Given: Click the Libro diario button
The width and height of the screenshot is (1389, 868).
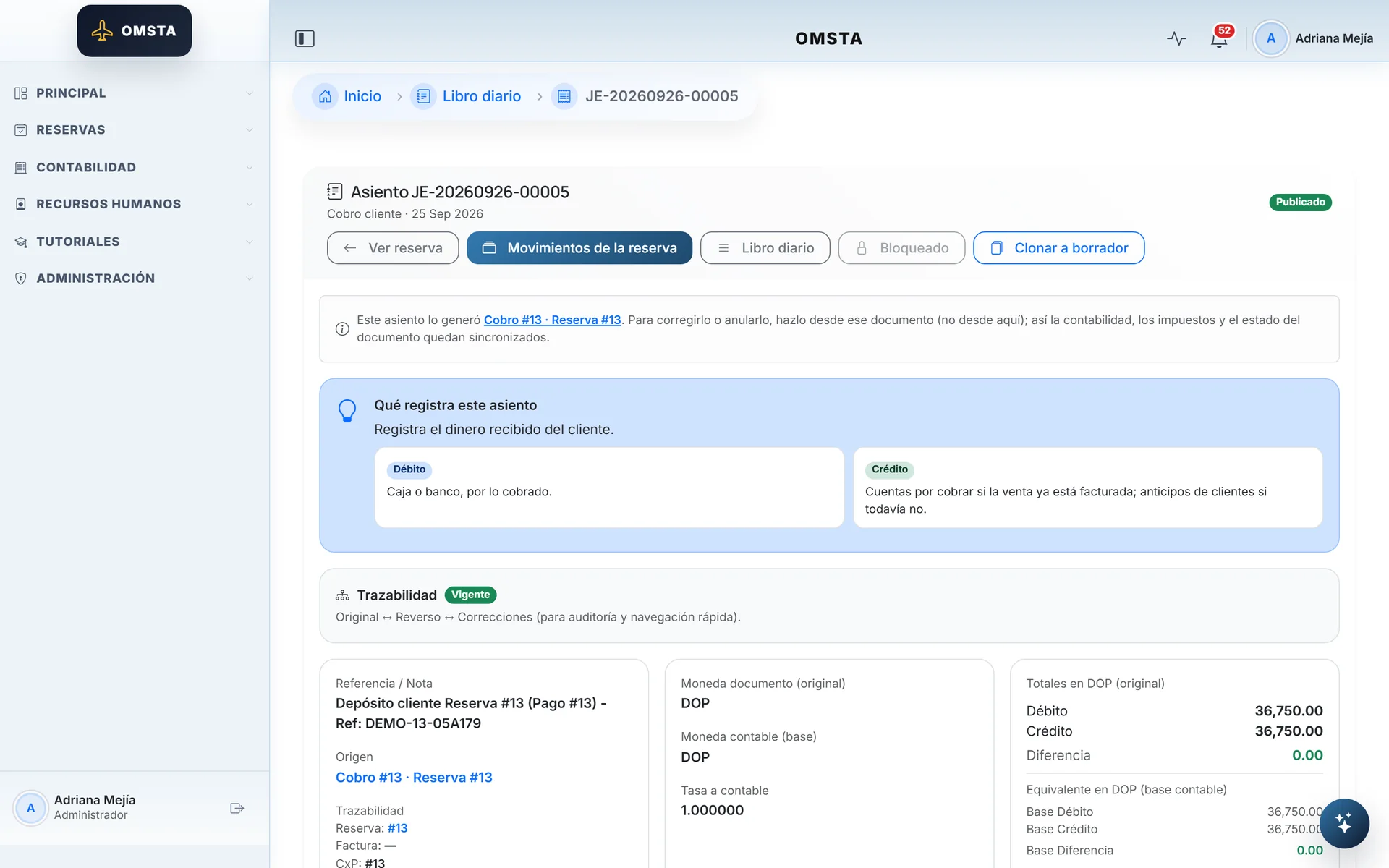Looking at the screenshot, I should 765,248.
